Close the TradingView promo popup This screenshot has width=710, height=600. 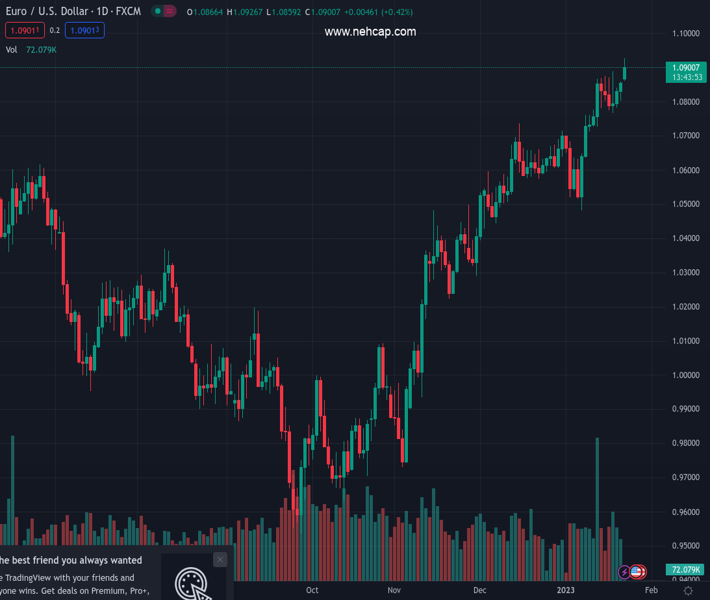pos(220,559)
